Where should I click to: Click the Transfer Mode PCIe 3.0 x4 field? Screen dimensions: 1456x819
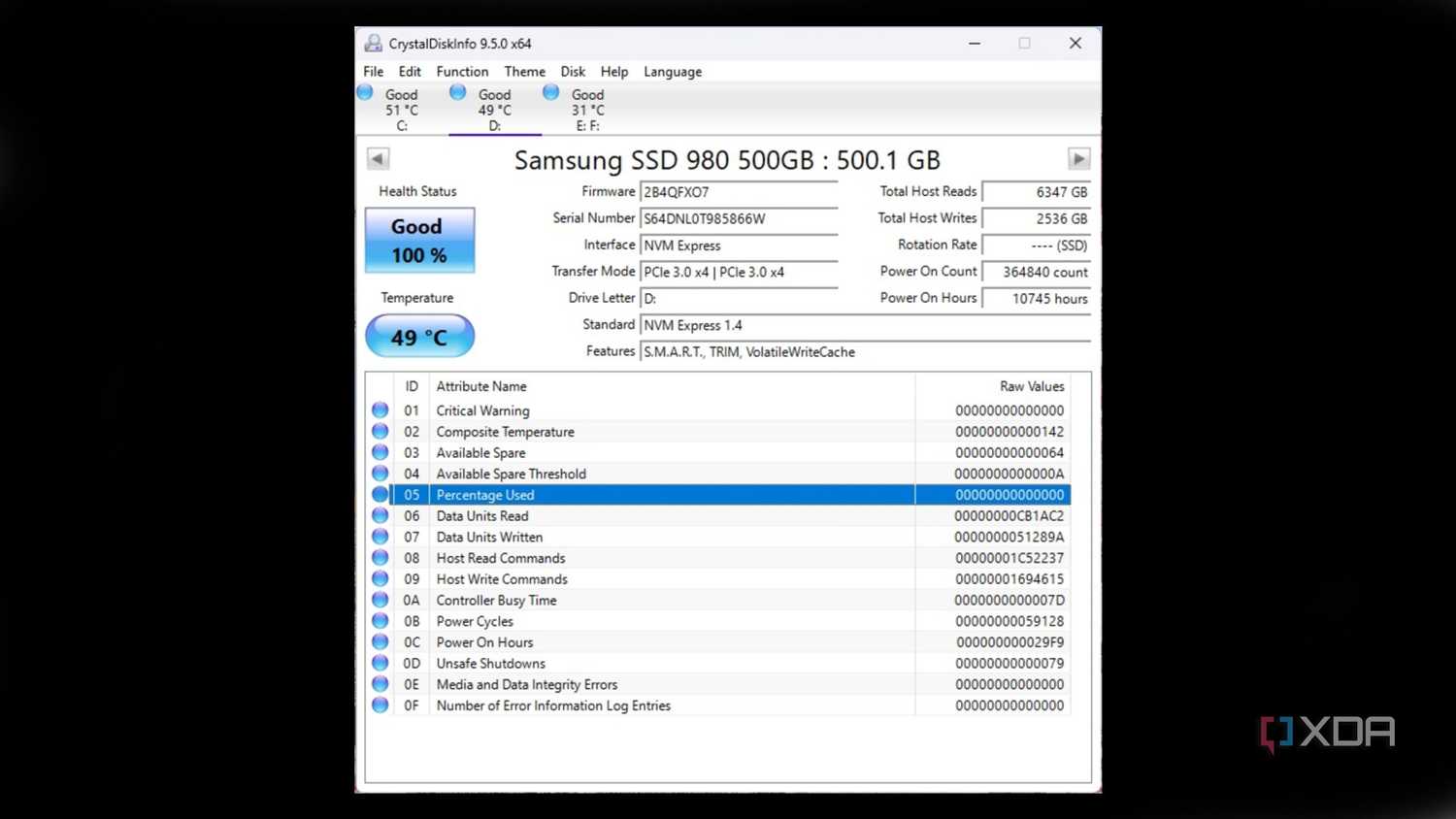tap(739, 272)
